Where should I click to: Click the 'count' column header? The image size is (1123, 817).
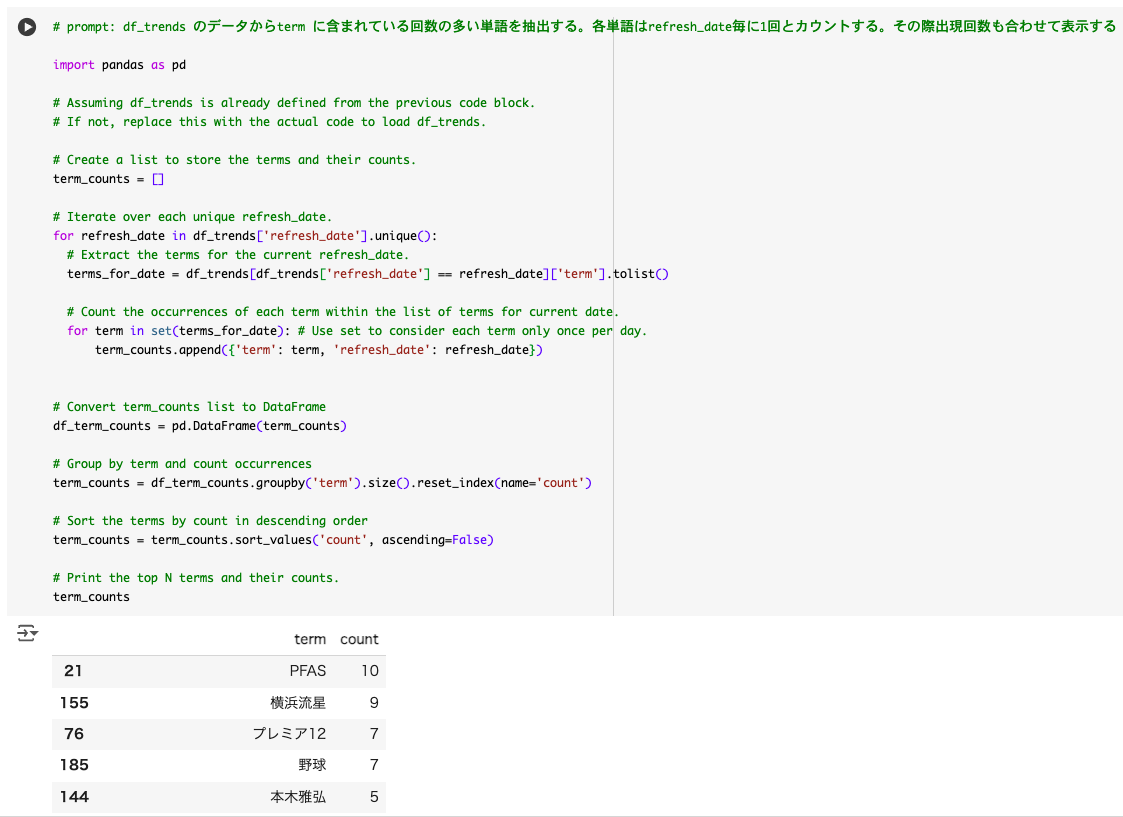click(359, 639)
